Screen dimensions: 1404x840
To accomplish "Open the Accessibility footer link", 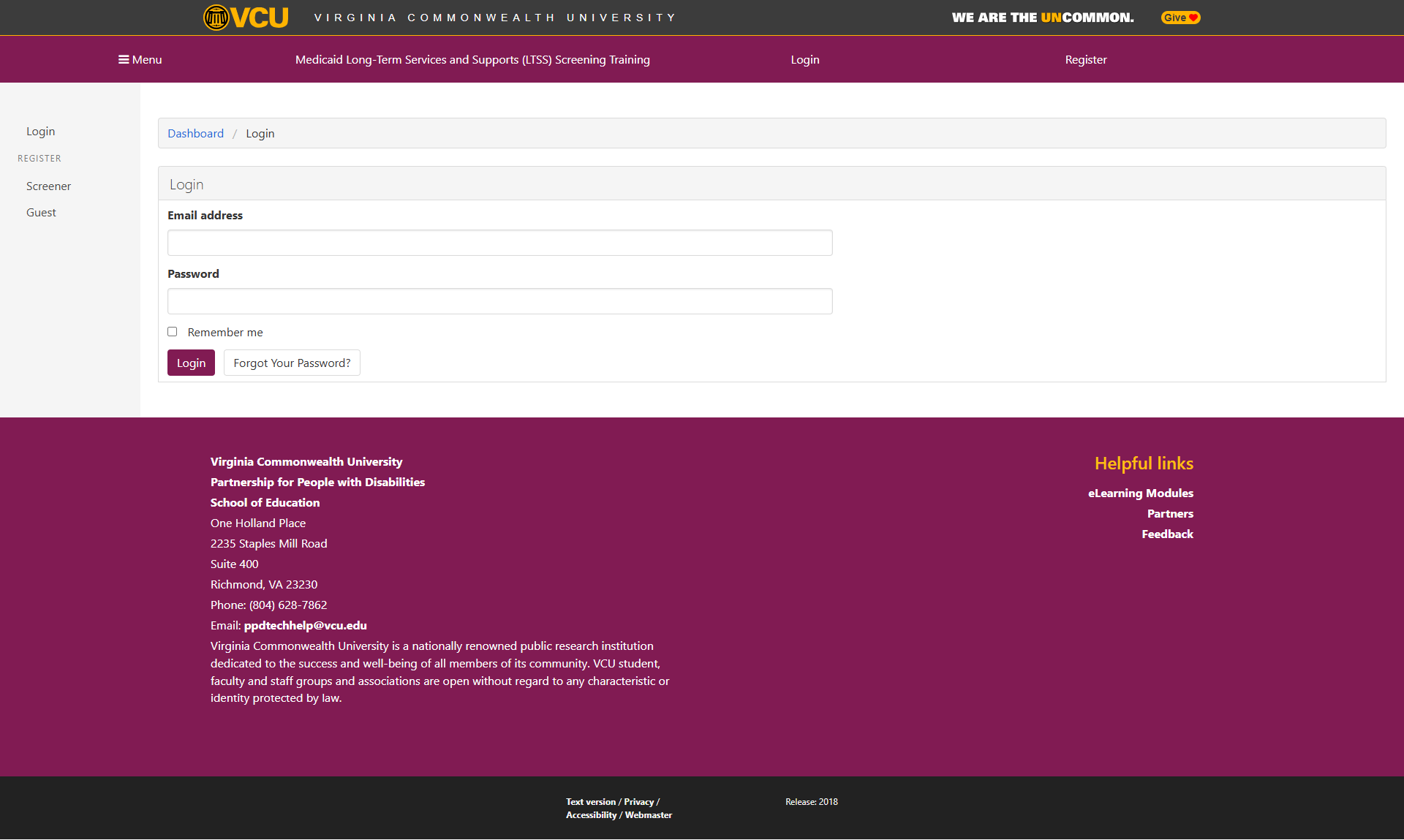I will 591,814.
